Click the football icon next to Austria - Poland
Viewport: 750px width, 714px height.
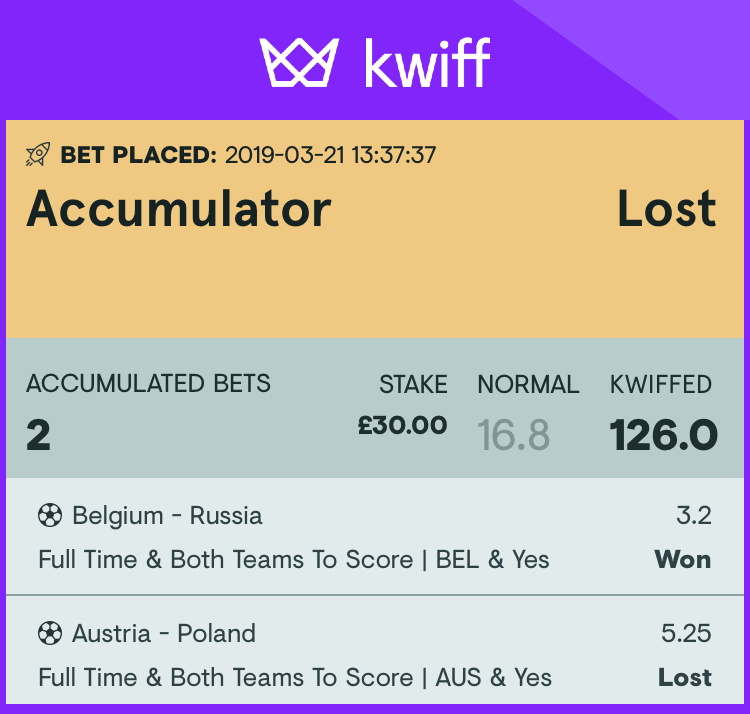[50, 633]
